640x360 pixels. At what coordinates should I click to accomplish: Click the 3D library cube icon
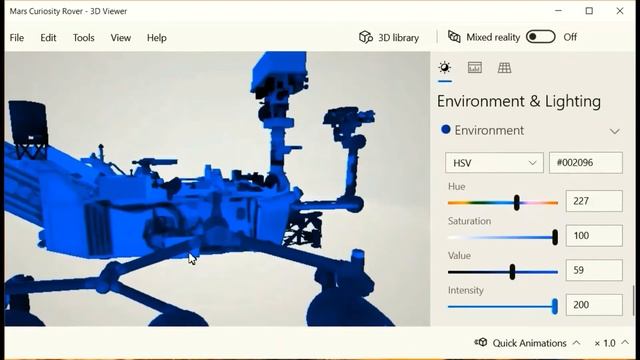coord(366,37)
